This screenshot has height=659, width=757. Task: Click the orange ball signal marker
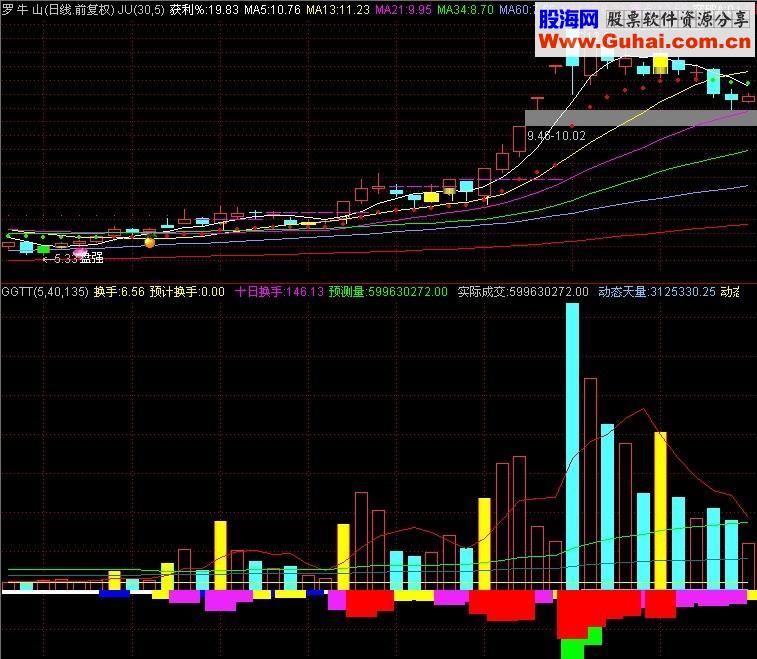tap(150, 242)
